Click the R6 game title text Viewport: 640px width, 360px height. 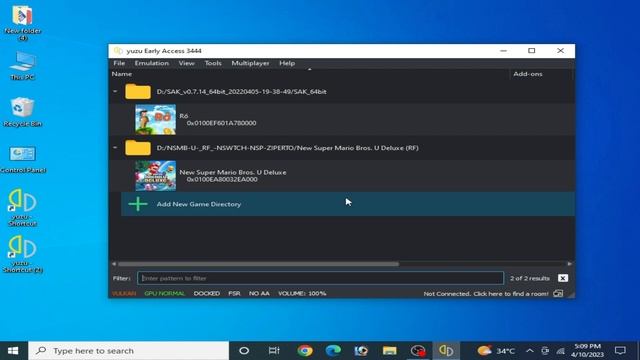[184, 116]
